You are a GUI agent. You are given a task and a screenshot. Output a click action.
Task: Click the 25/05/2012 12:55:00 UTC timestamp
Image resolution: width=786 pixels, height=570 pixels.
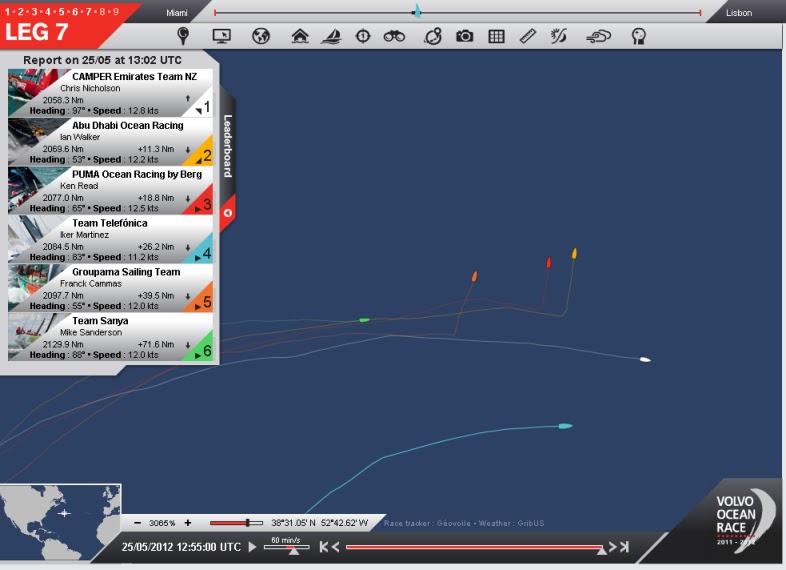pos(181,547)
